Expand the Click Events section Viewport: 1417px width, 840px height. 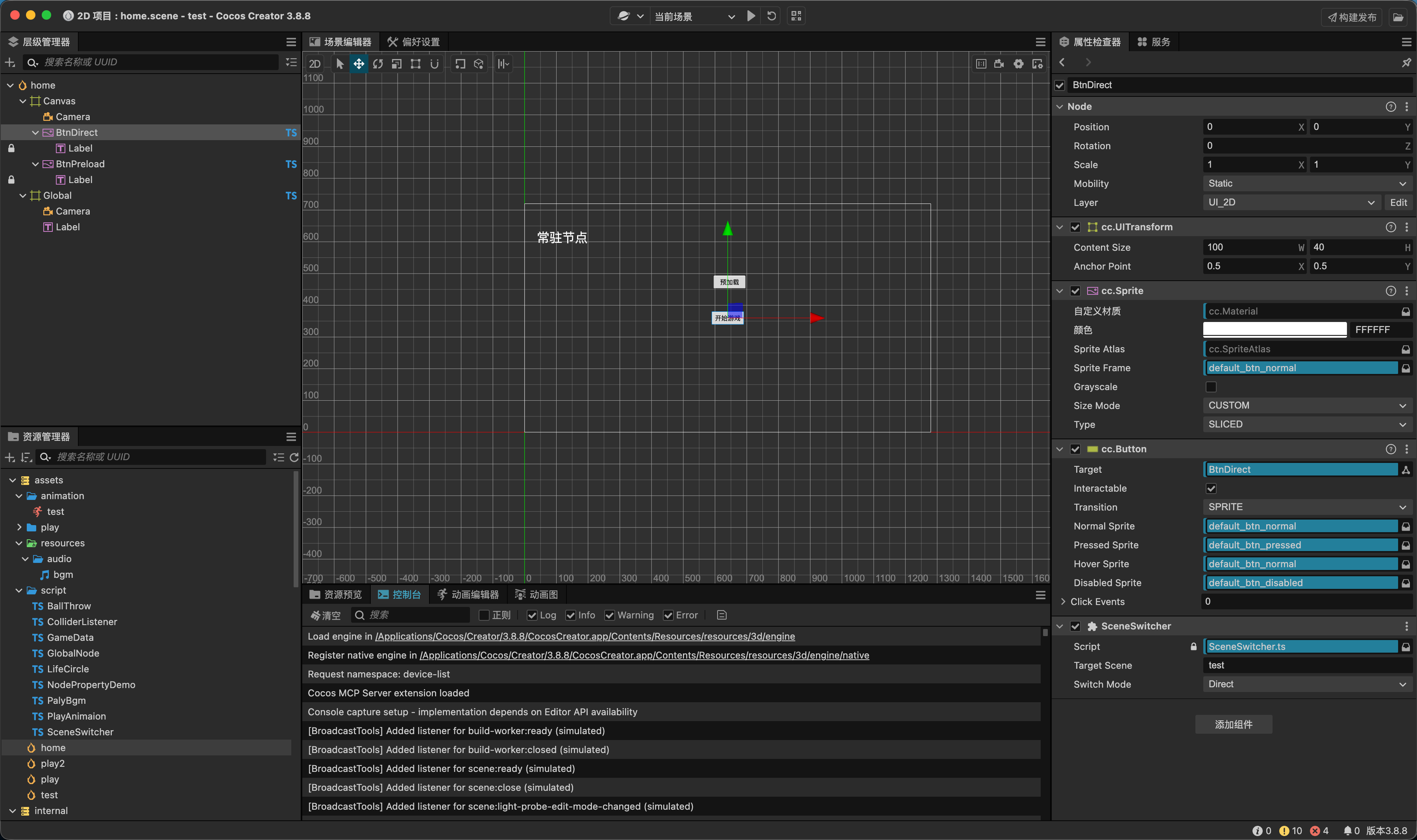pyautogui.click(x=1063, y=602)
